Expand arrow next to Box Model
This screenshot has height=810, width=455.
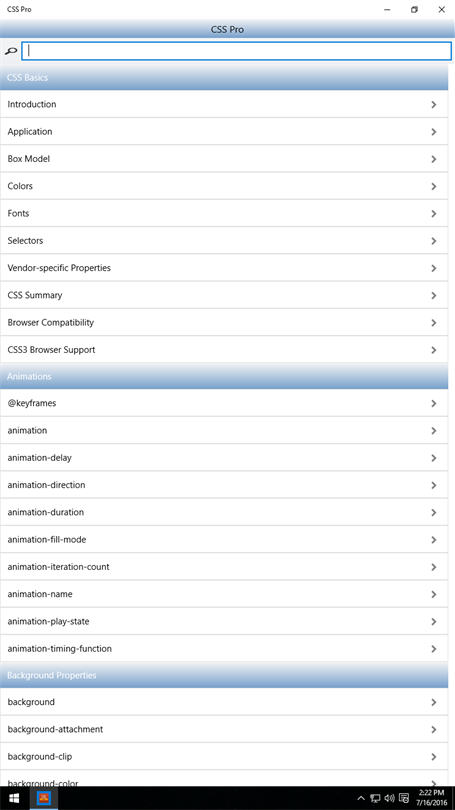433,159
